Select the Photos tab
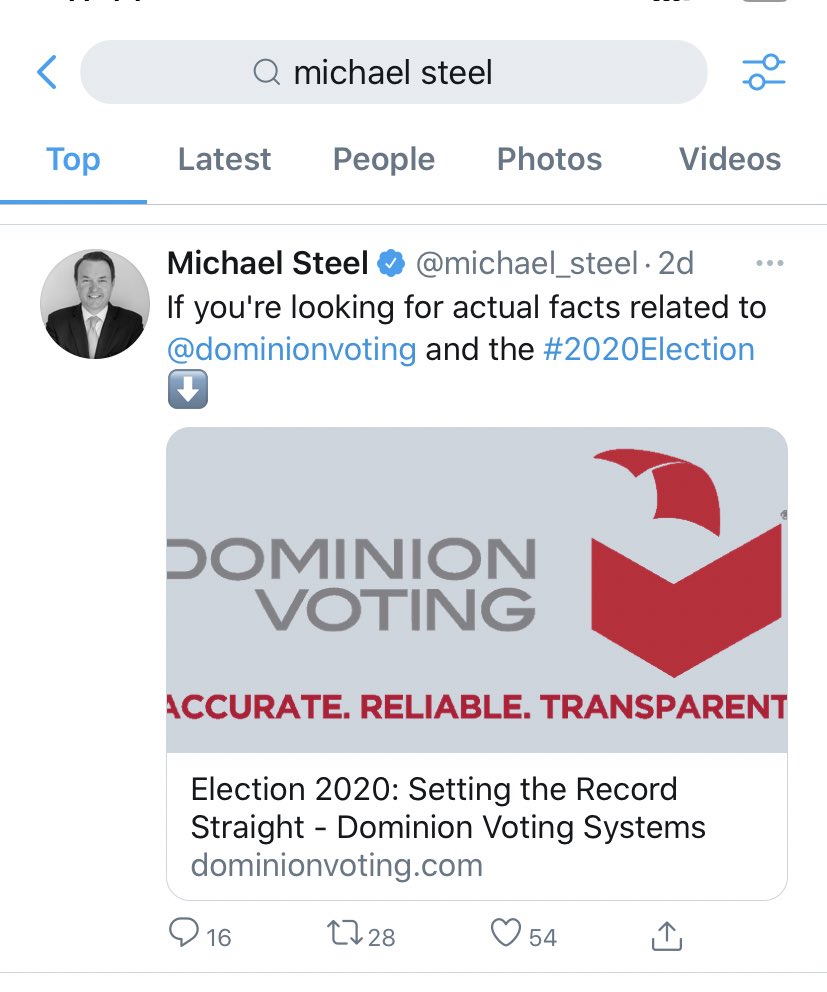The width and height of the screenshot is (827, 992). (x=549, y=160)
